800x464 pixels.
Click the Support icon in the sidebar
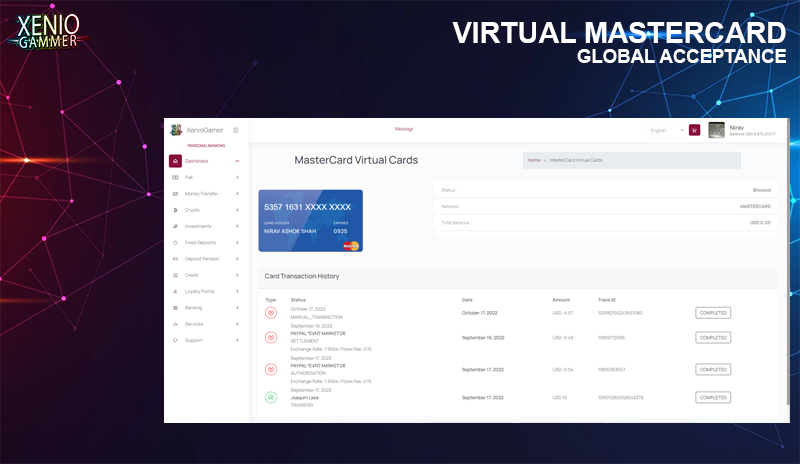[x=176, y=340]
